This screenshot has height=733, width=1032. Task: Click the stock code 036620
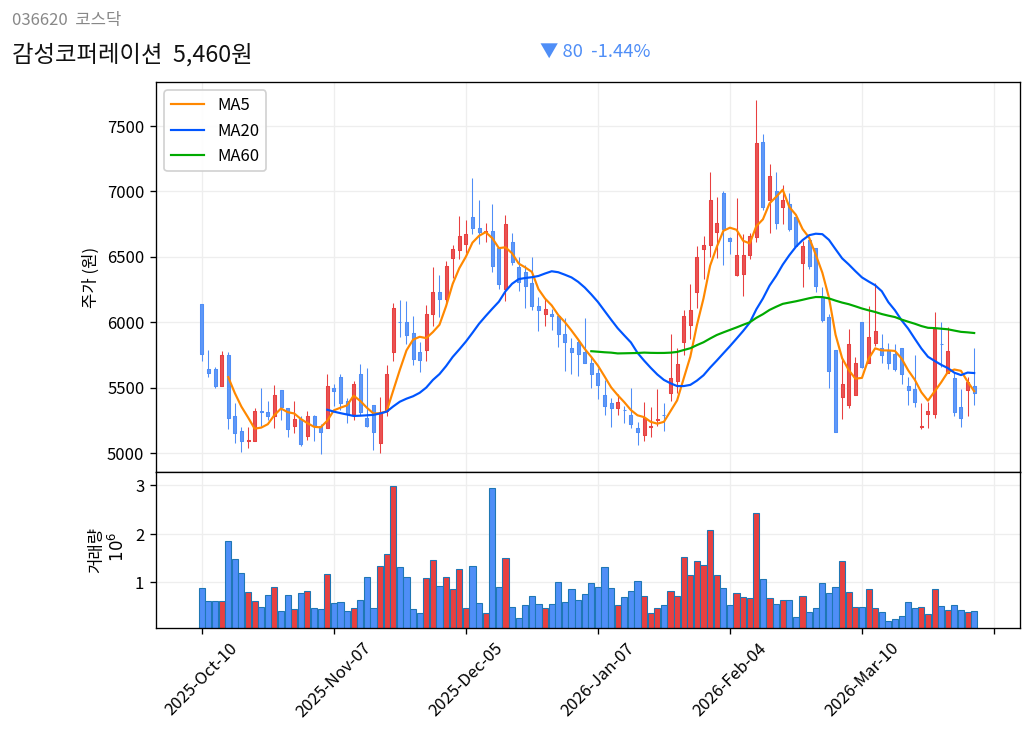39,19
